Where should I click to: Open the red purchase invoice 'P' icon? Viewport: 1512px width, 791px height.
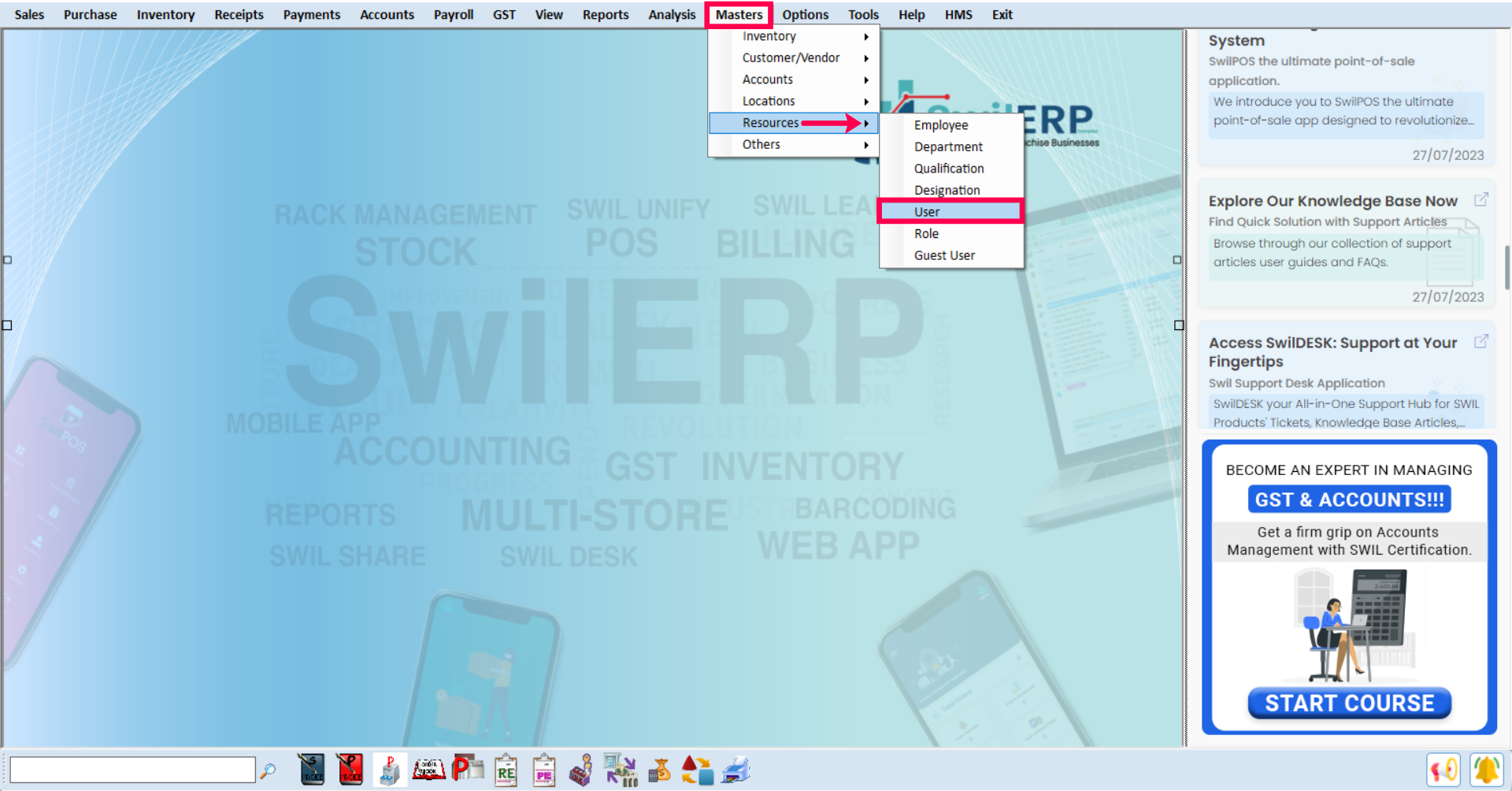pyautogui.click(x=350, y=770)
